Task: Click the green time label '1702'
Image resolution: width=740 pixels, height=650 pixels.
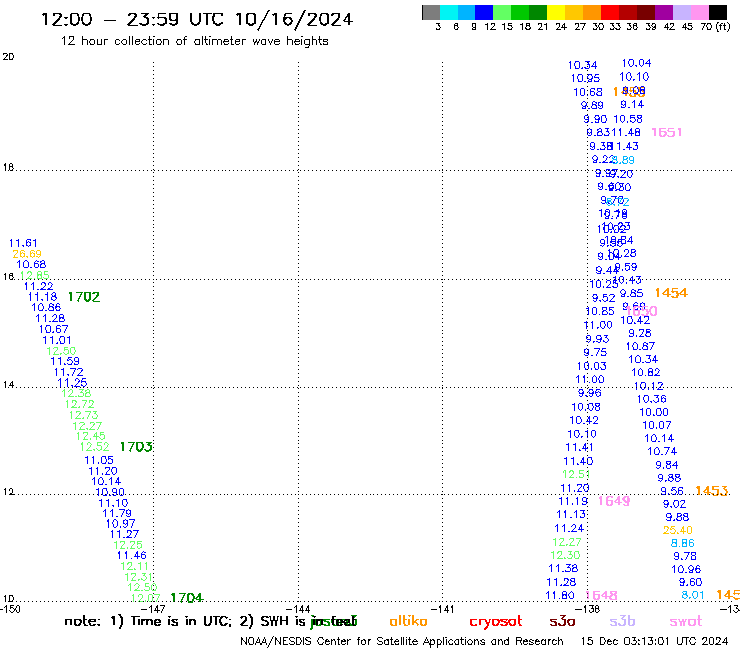Action: 84,297
